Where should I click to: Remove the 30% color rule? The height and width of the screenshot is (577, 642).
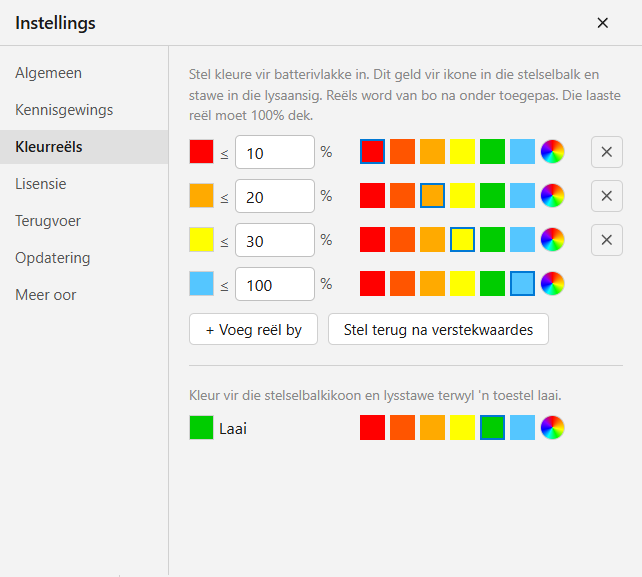(607, 240)
